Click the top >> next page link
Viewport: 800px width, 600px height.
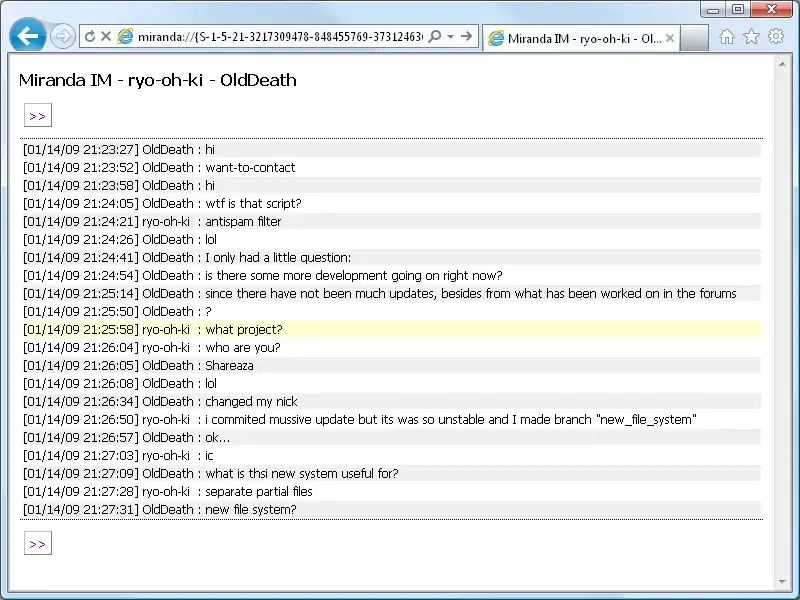[38, 115]
